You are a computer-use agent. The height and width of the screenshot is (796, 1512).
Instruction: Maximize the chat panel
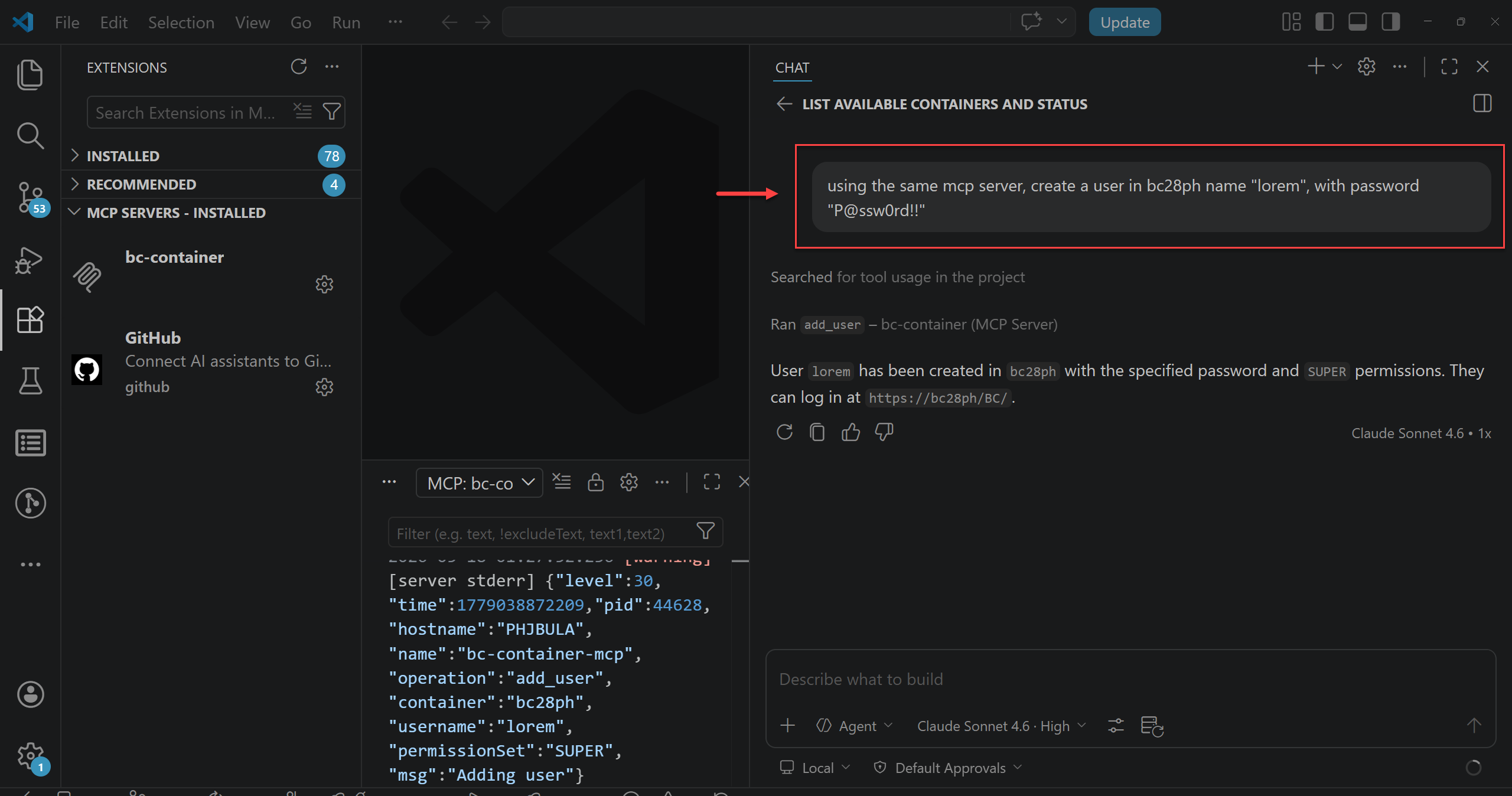[1449, 66]
